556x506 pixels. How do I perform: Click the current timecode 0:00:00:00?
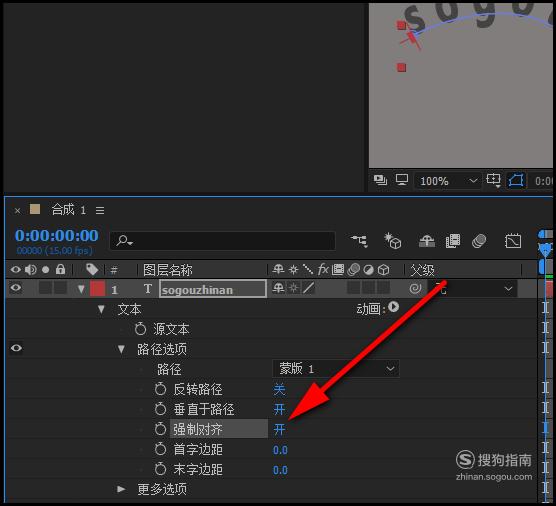[x=57, y=235]
